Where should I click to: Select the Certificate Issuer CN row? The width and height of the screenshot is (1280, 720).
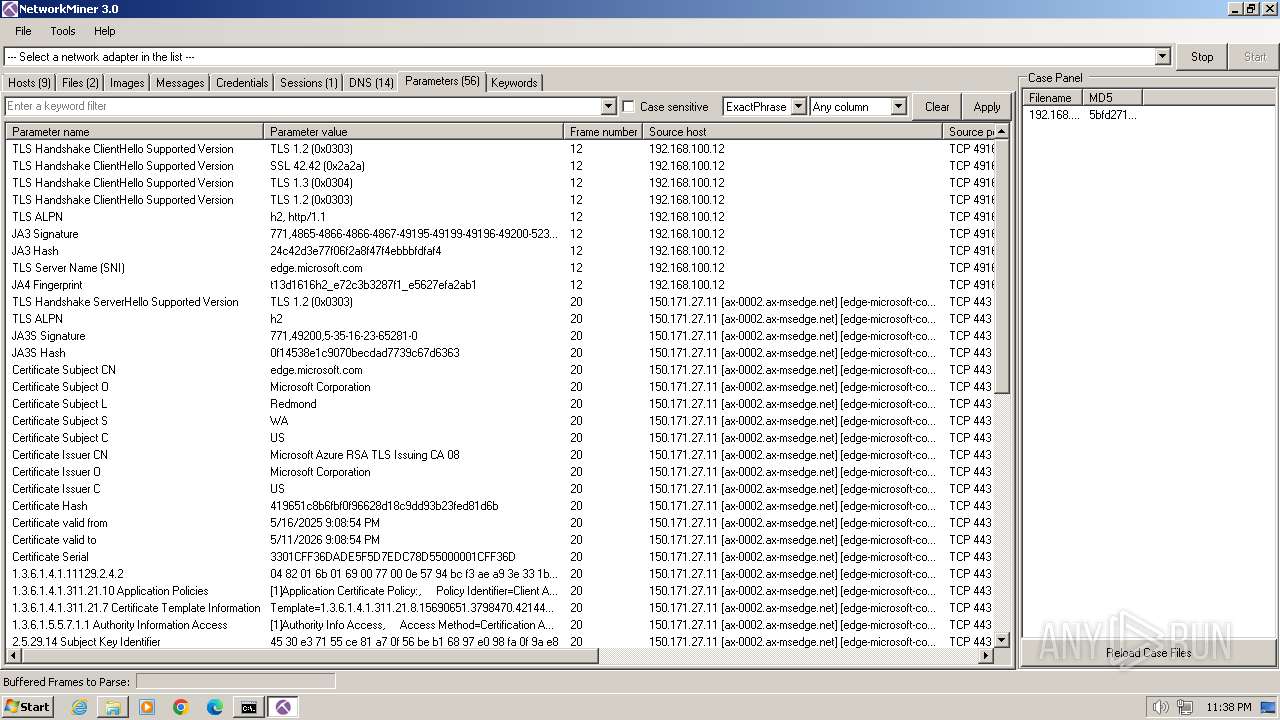tap(500, 455)
